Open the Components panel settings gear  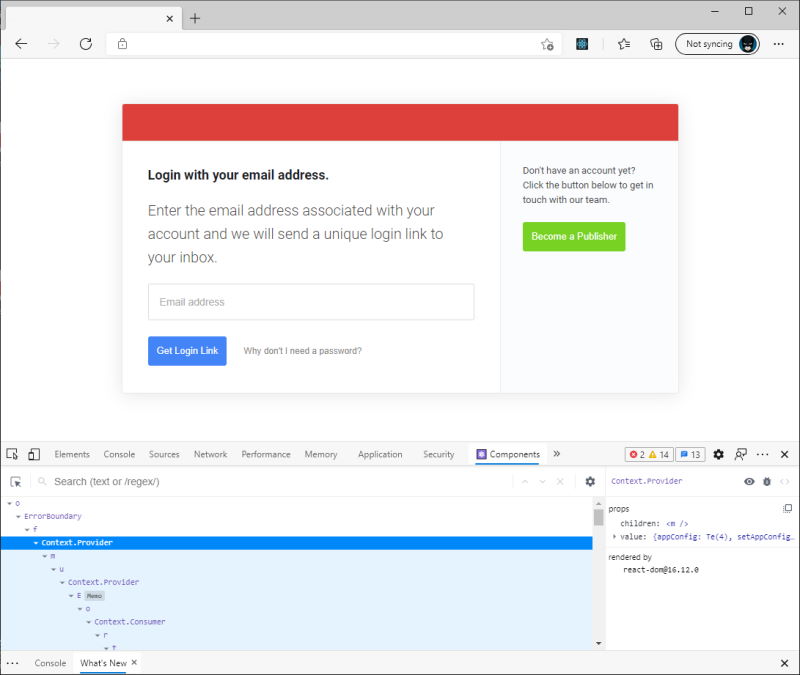point(589,481)
